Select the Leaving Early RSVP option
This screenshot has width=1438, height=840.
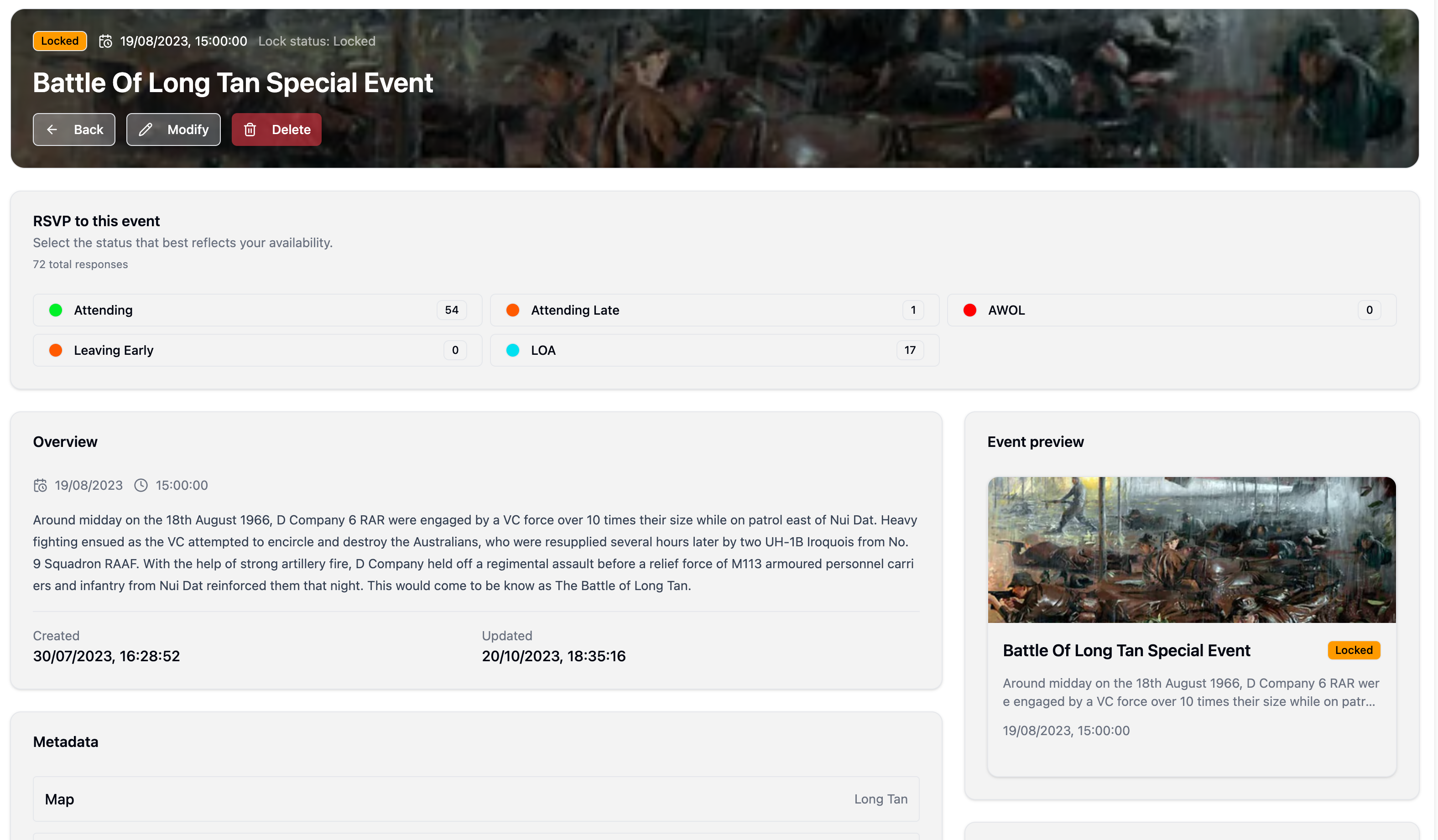(257, 350)
